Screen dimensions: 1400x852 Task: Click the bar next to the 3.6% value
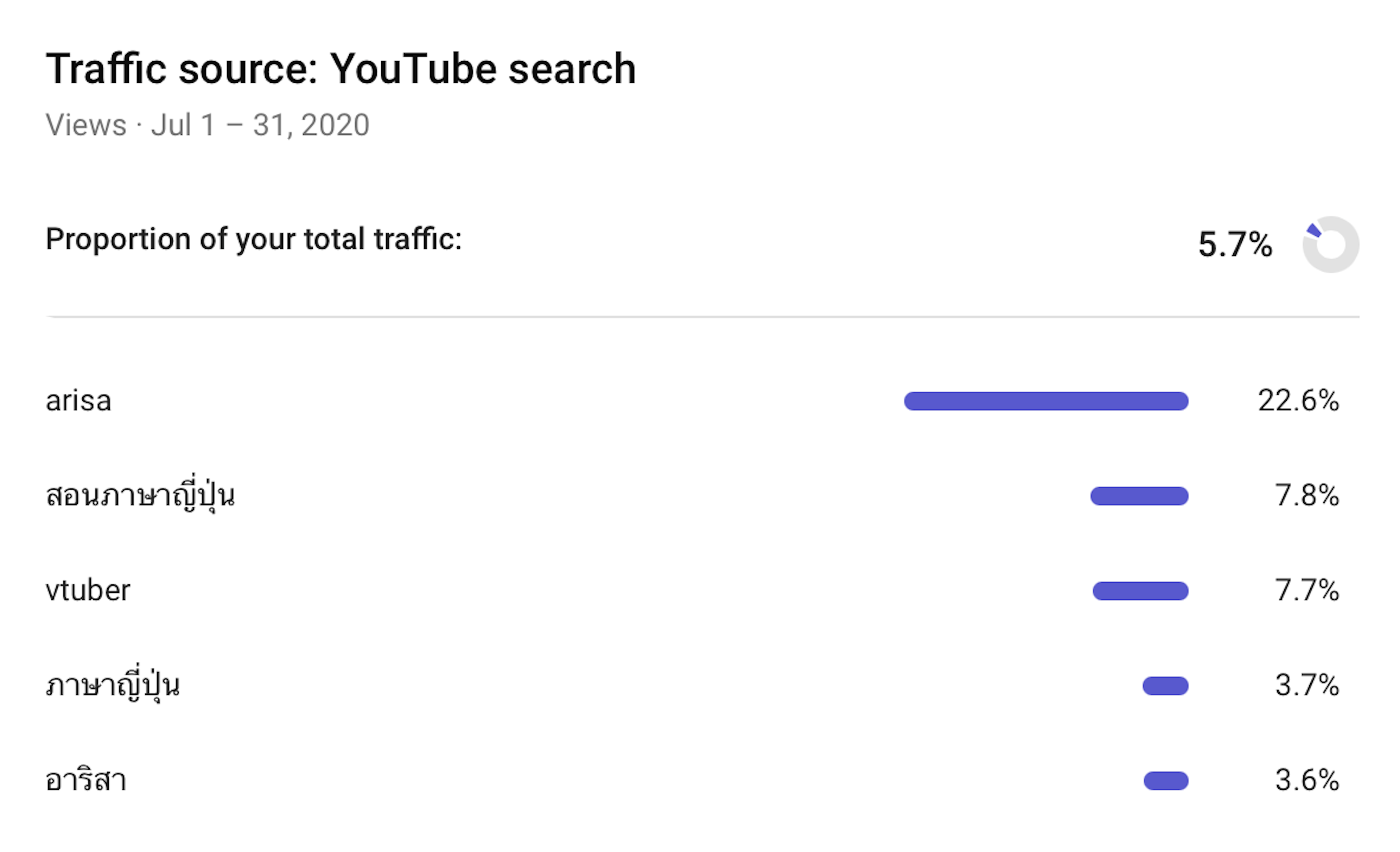click(x=1166, y=781)
